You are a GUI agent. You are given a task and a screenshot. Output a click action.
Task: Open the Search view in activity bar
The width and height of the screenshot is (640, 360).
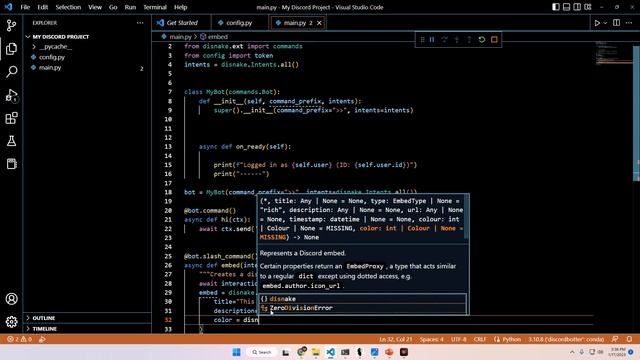(x=11, y=71)
